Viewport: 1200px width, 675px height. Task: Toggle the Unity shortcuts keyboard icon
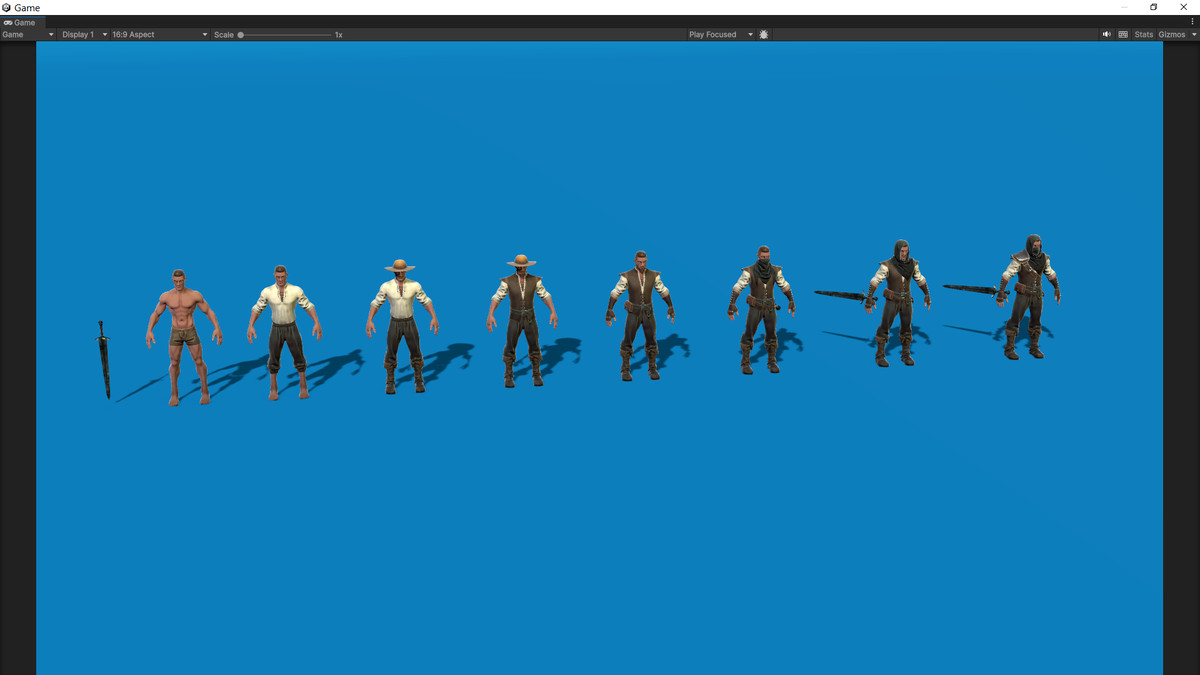[1123, 34]
